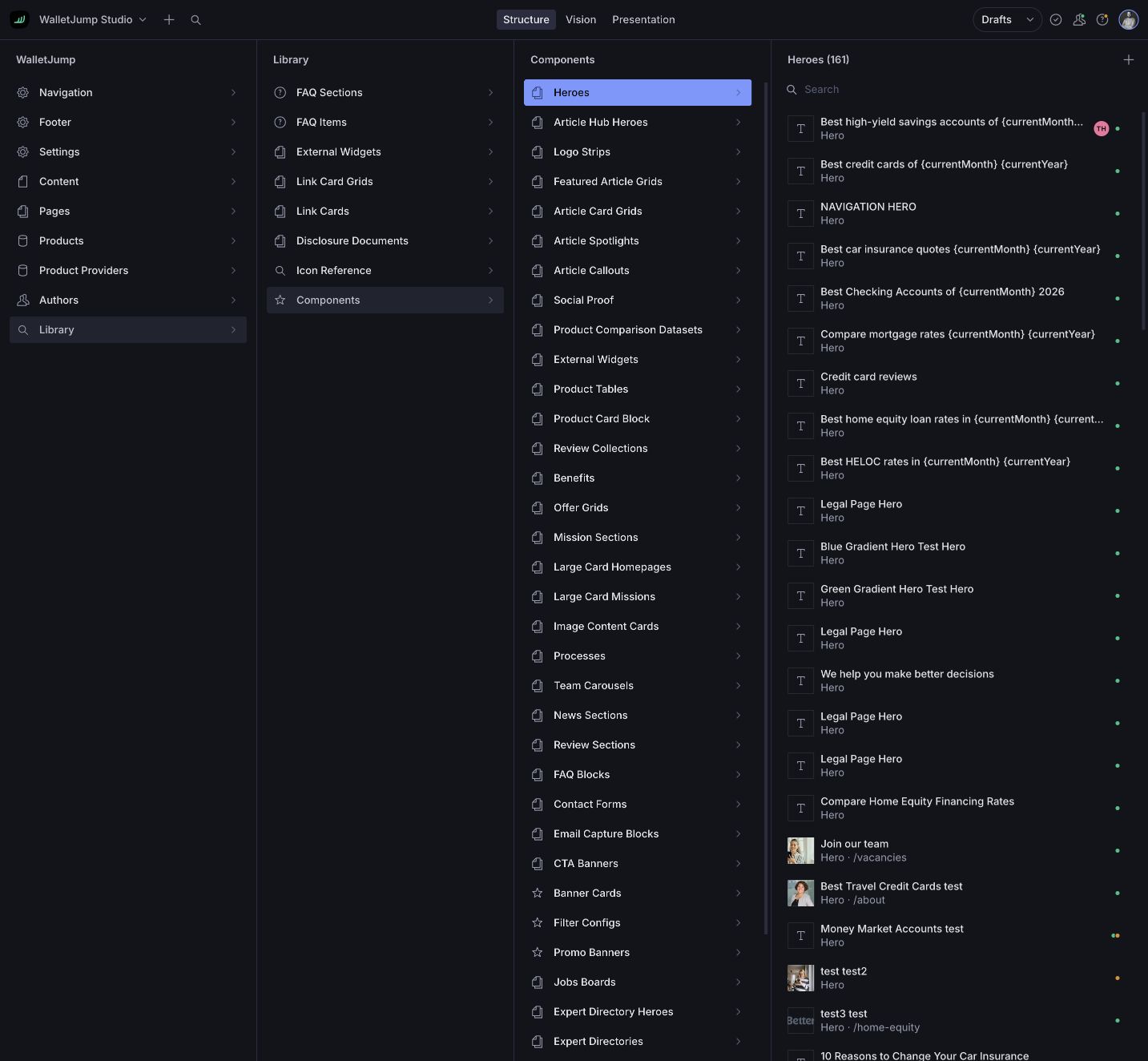
Task: Click the help icon beside user avatar
Action: pos(1102,19)
